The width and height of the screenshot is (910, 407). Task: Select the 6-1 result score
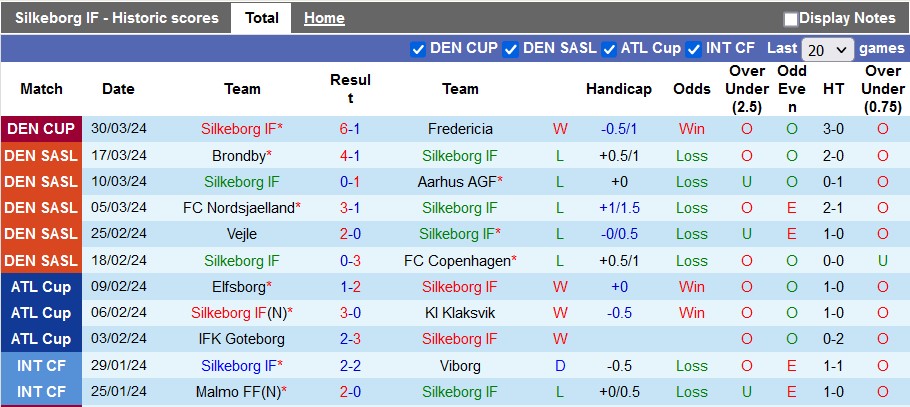pyautogui.click(x=350, y=129)
